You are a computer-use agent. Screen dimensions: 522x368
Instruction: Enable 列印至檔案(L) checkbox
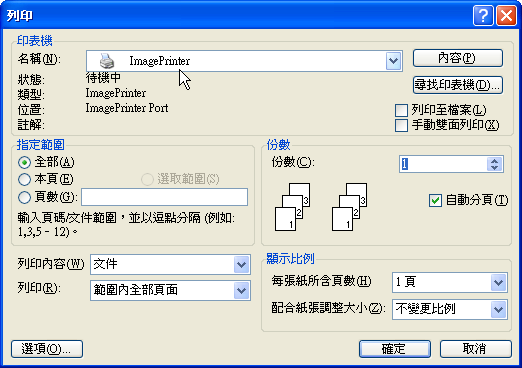point(401,110)
